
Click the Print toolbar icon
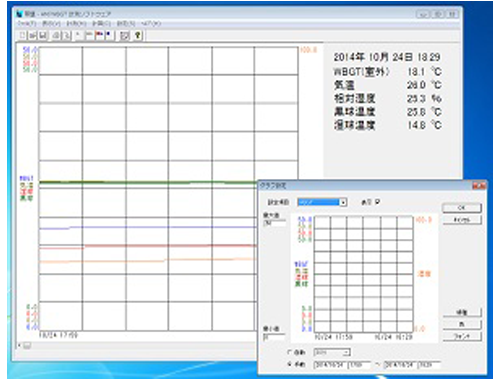[56, 35]
